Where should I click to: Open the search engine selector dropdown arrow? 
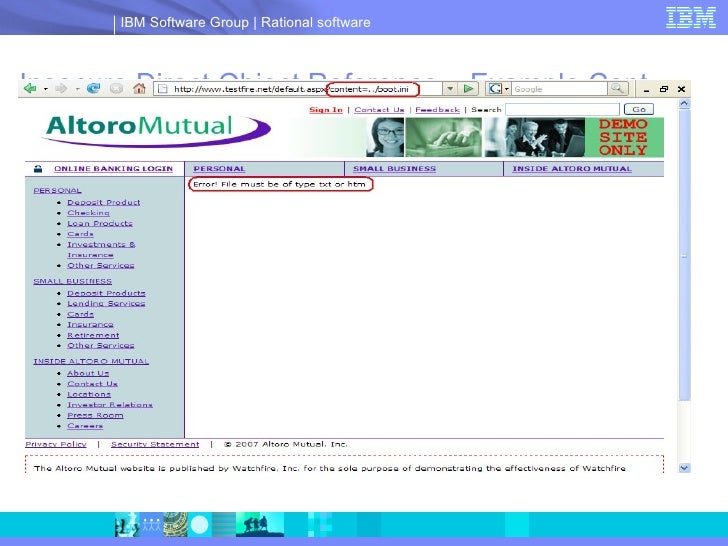coord(507,89)
